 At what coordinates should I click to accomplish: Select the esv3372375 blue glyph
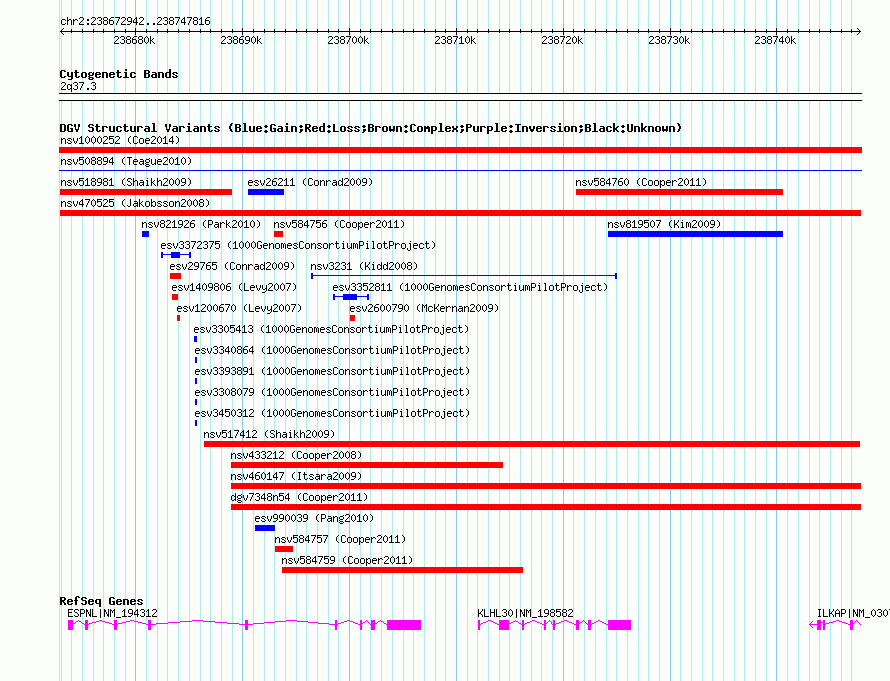click(176, 255)
